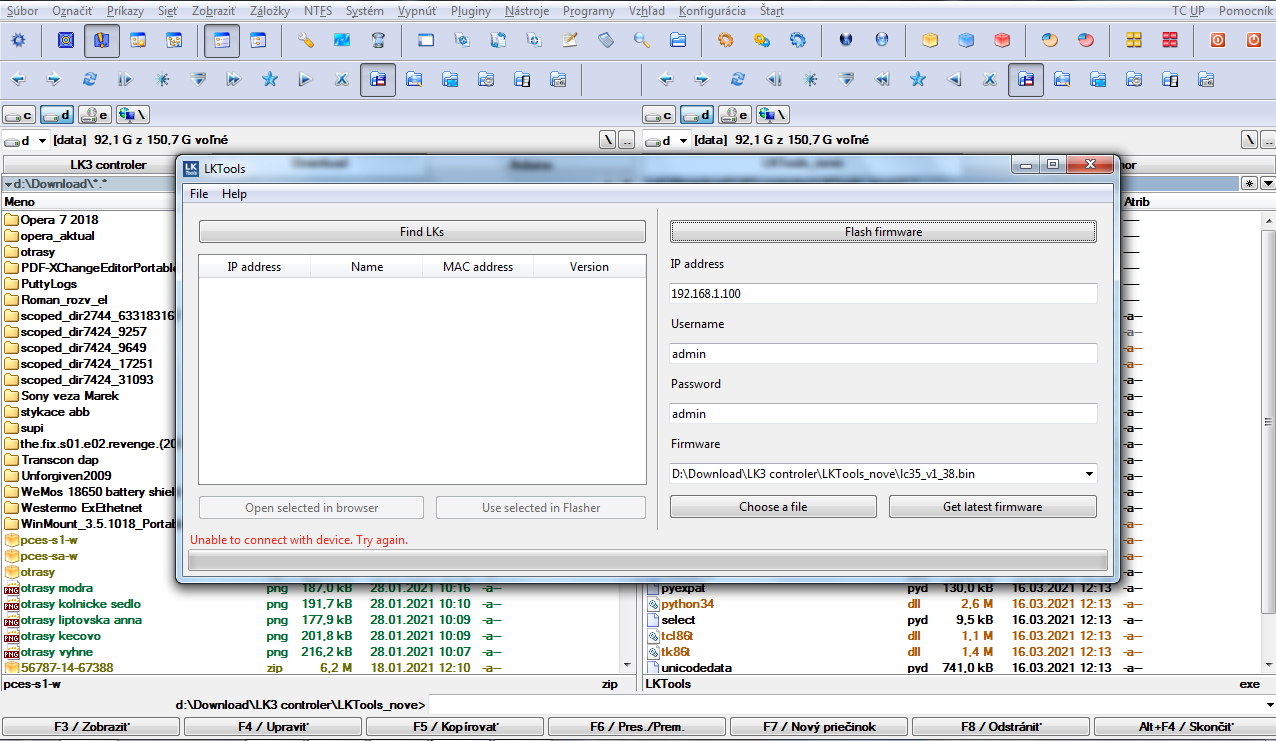Click the IP address input field

(x=883, y=294)
